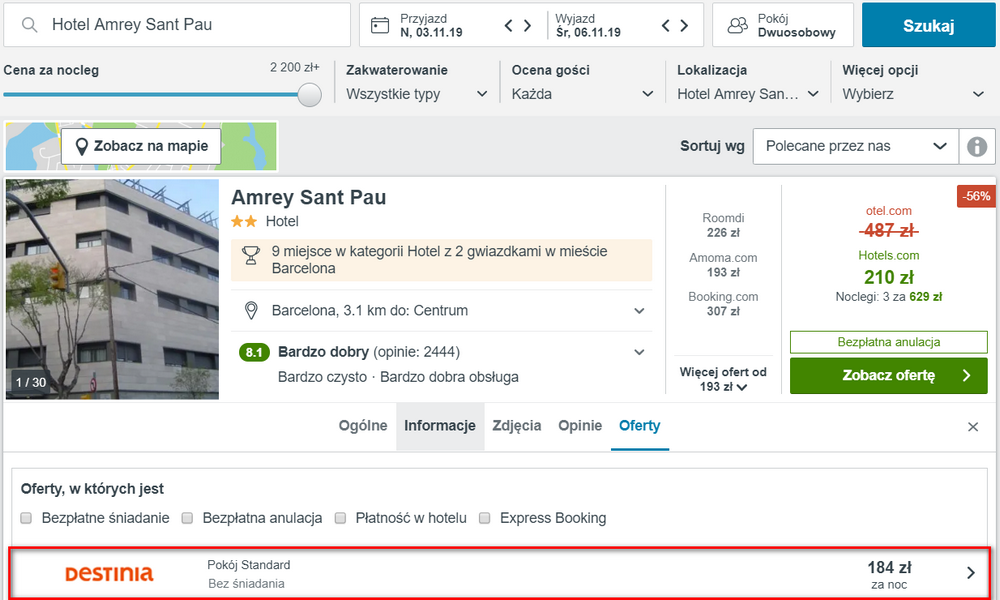Click the guests icon in room selector
This screenshot has width=1000, height=600.
738,26
